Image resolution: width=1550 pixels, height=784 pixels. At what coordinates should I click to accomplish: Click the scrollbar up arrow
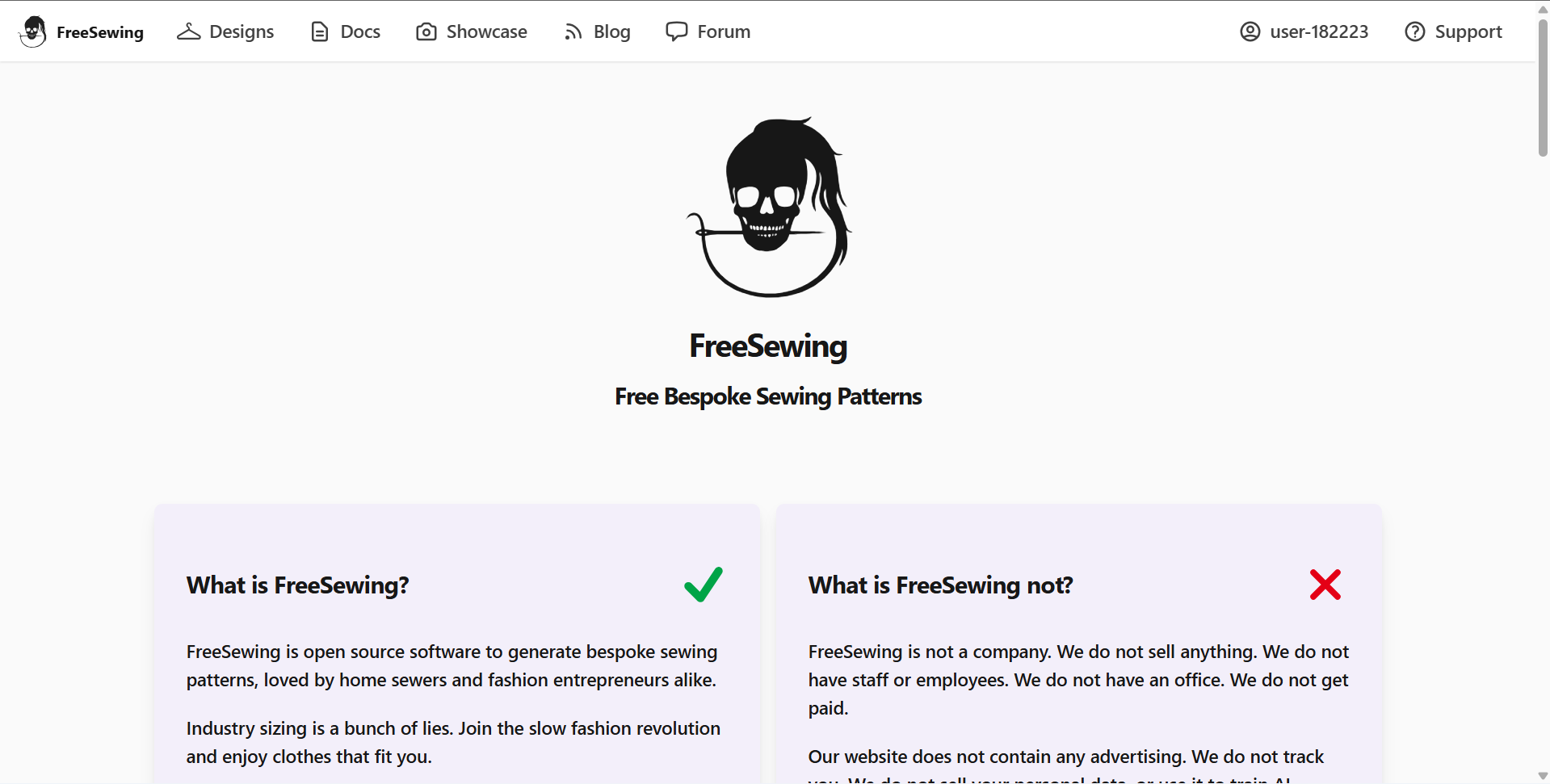[1542, 8]
